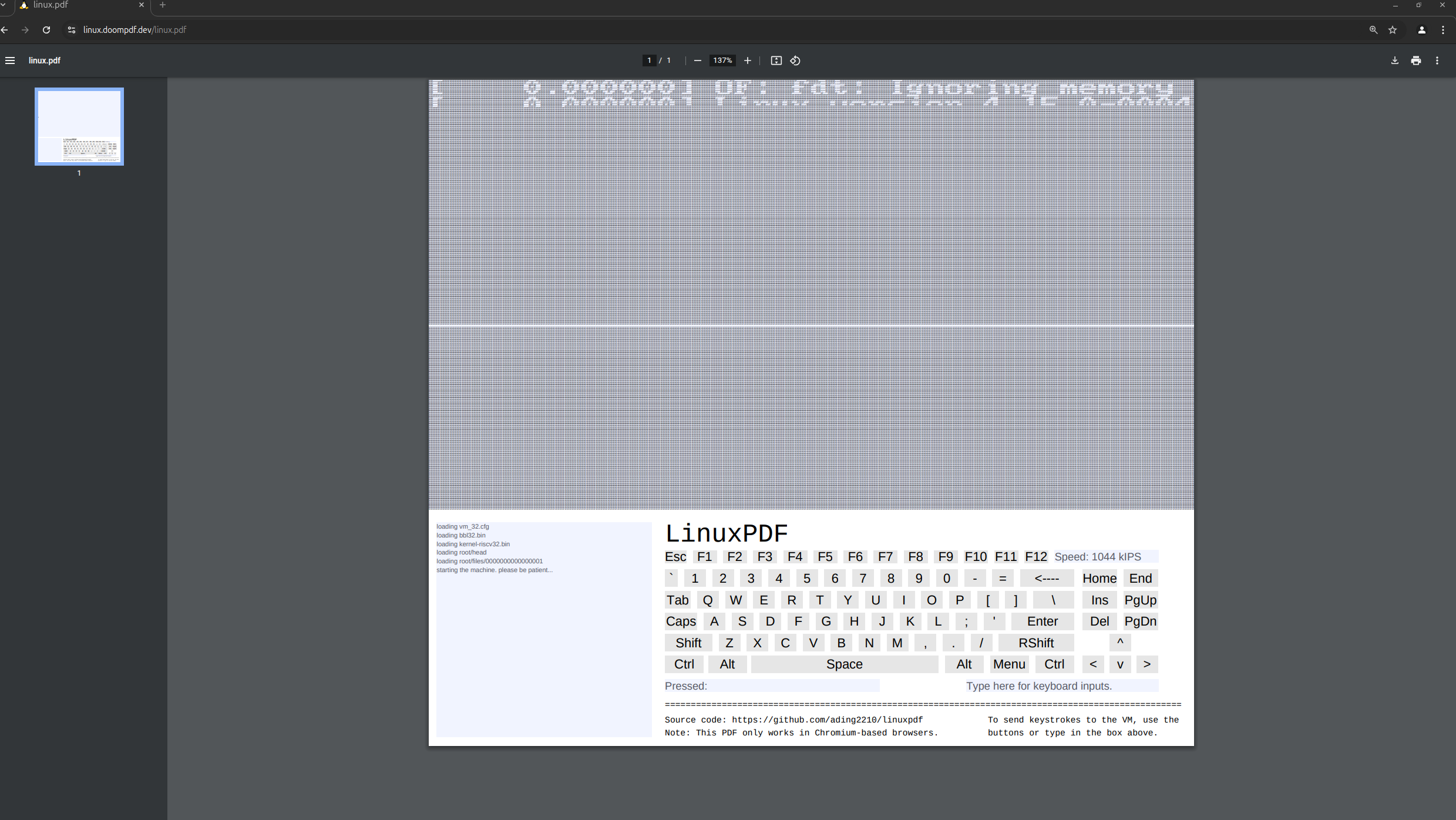This screenshot has height=820, width=1456.
Task: Fit the page to the window
Action: [776, 60]
